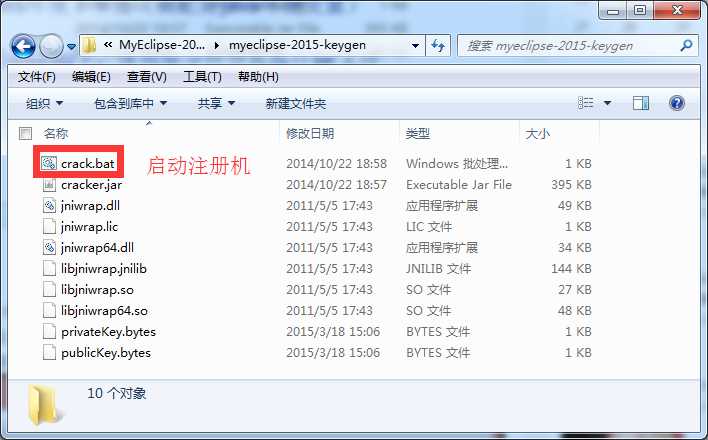
Task: Sort by 类型 column header
Action: 417,133
